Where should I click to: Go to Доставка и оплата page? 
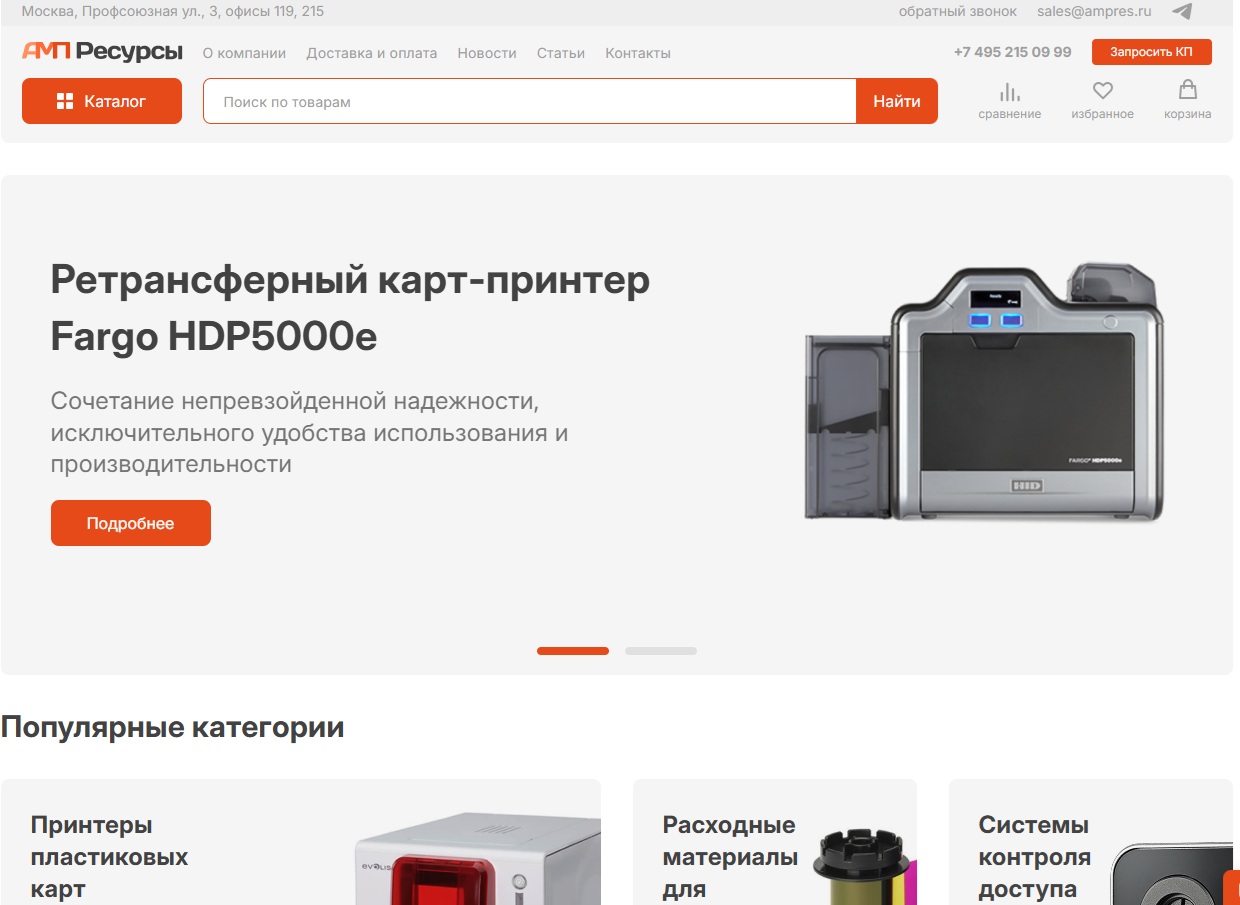[372, 53]
